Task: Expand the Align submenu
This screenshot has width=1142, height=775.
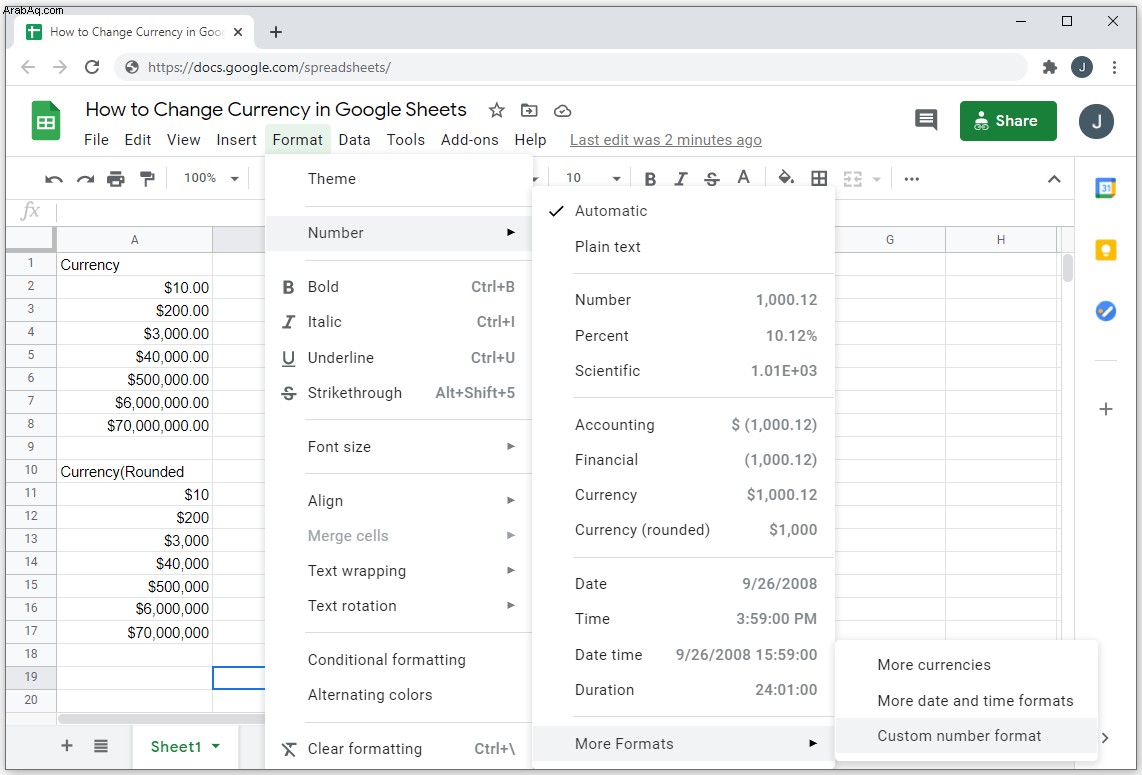Action: pos(398,500)
